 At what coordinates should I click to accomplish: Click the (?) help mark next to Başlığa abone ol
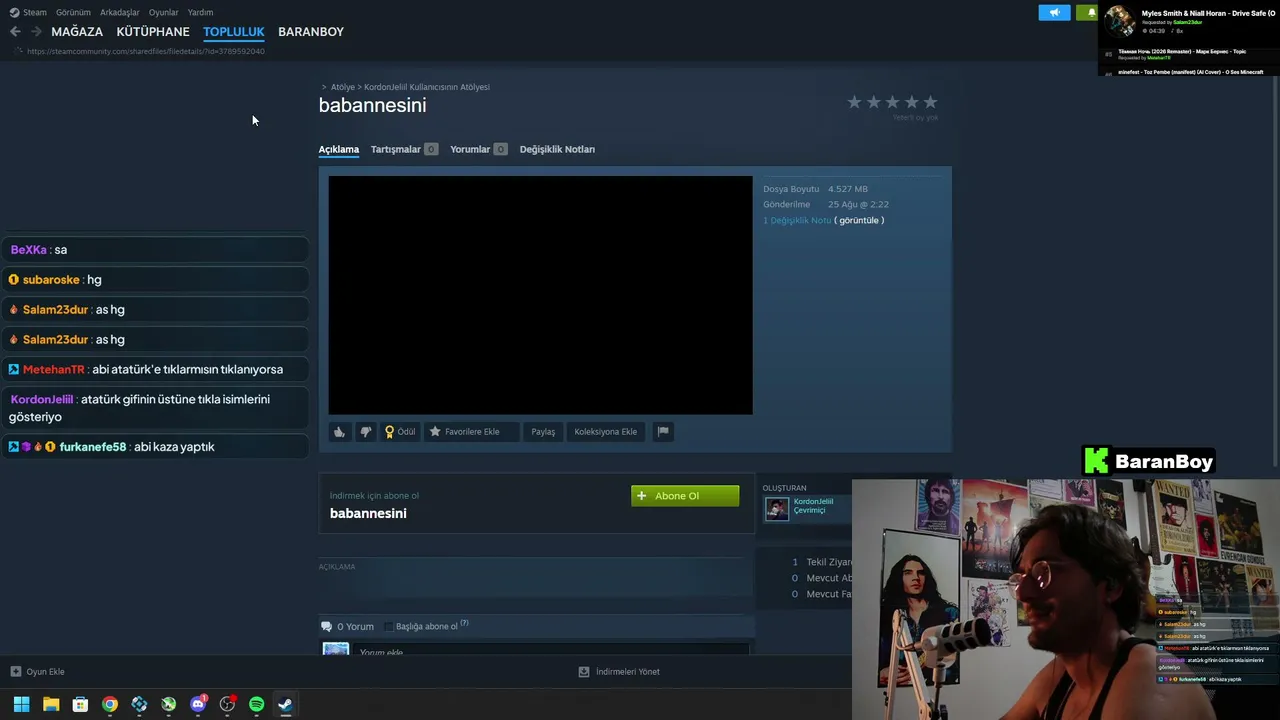[464, 624]
